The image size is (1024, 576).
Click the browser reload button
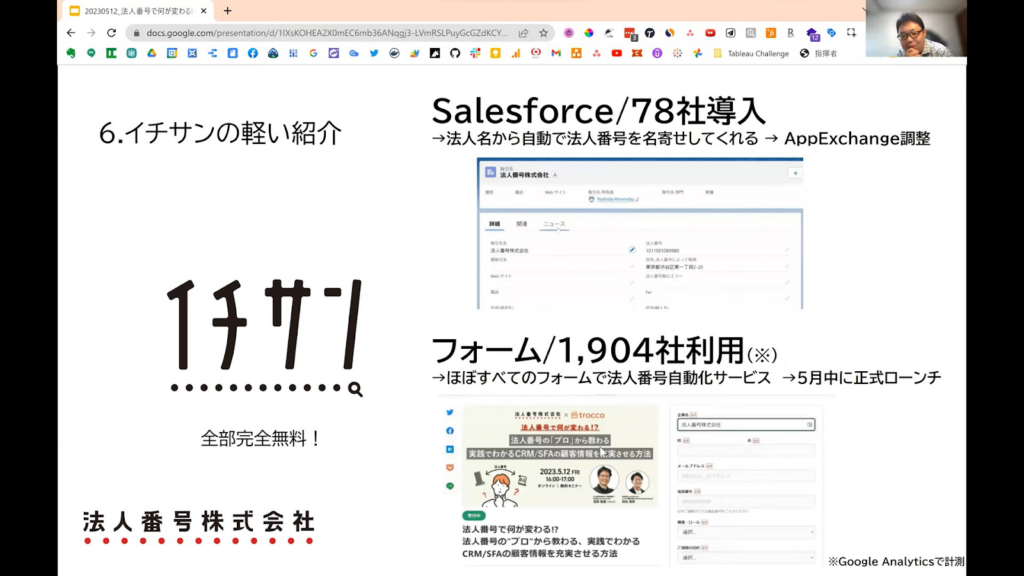pyautogui.click(x=112, y=32)
